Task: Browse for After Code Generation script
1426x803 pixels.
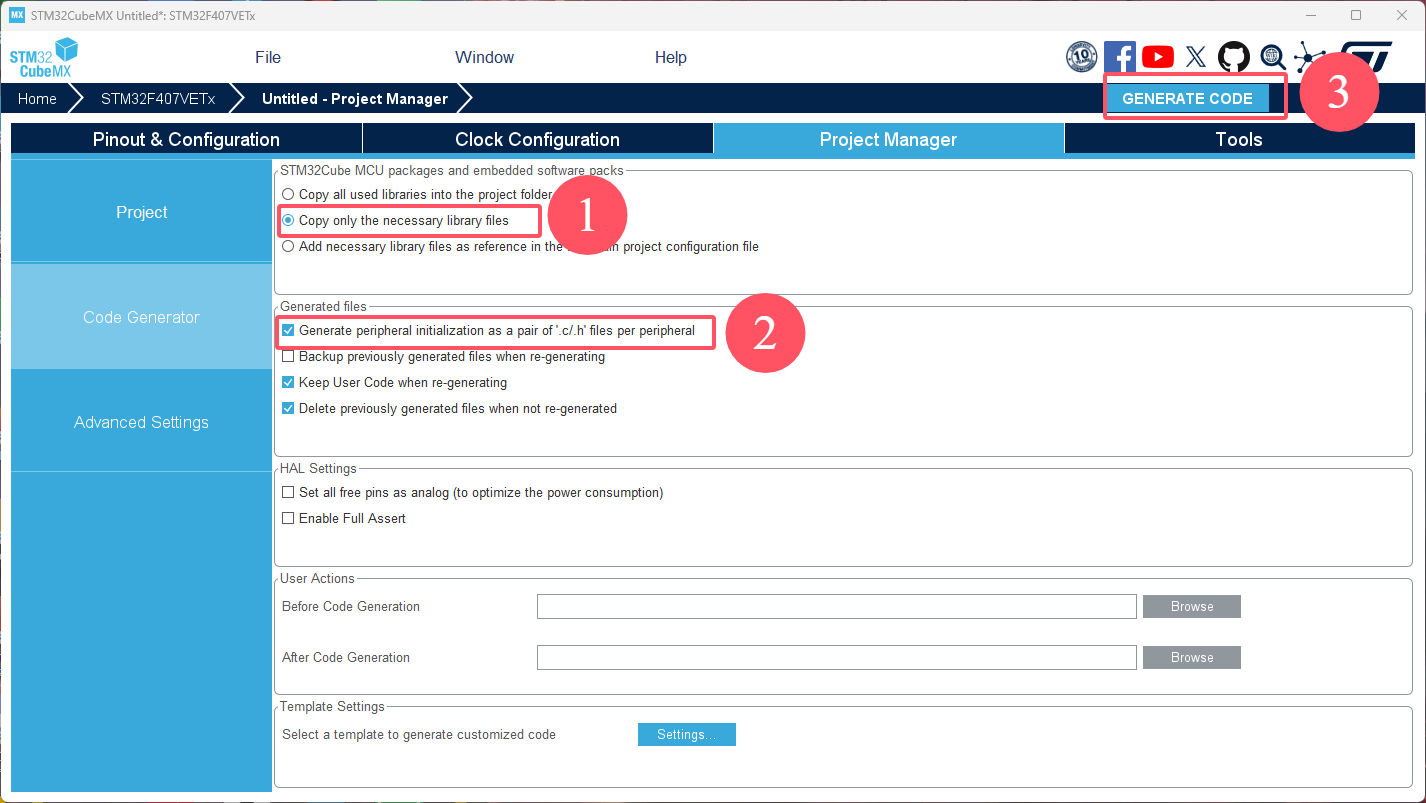Action: [1192, 657]
